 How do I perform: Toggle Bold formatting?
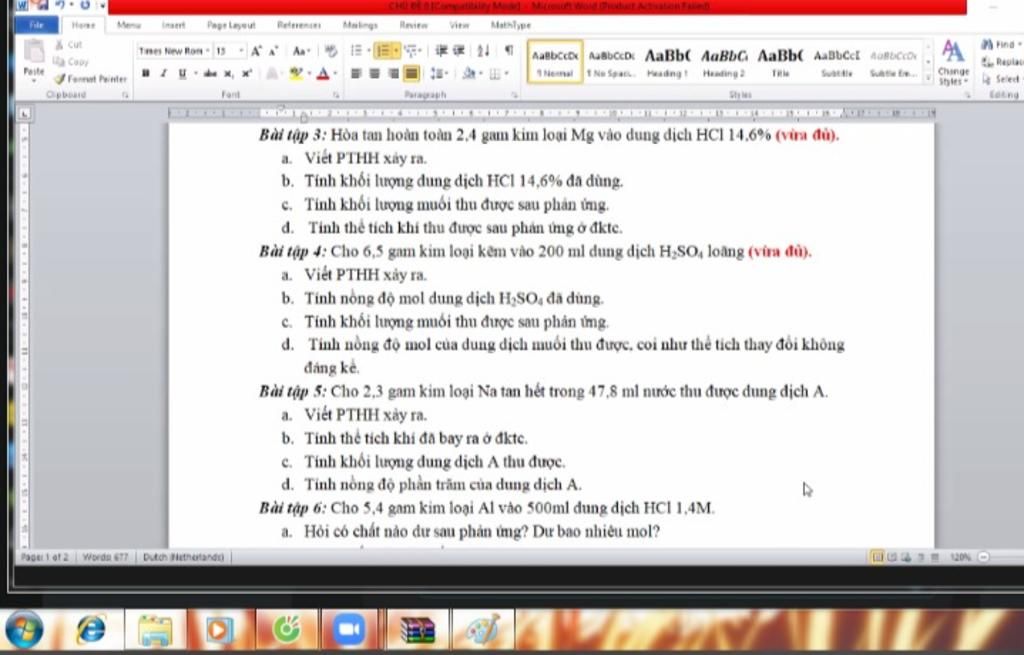click(x=146, y=73)
